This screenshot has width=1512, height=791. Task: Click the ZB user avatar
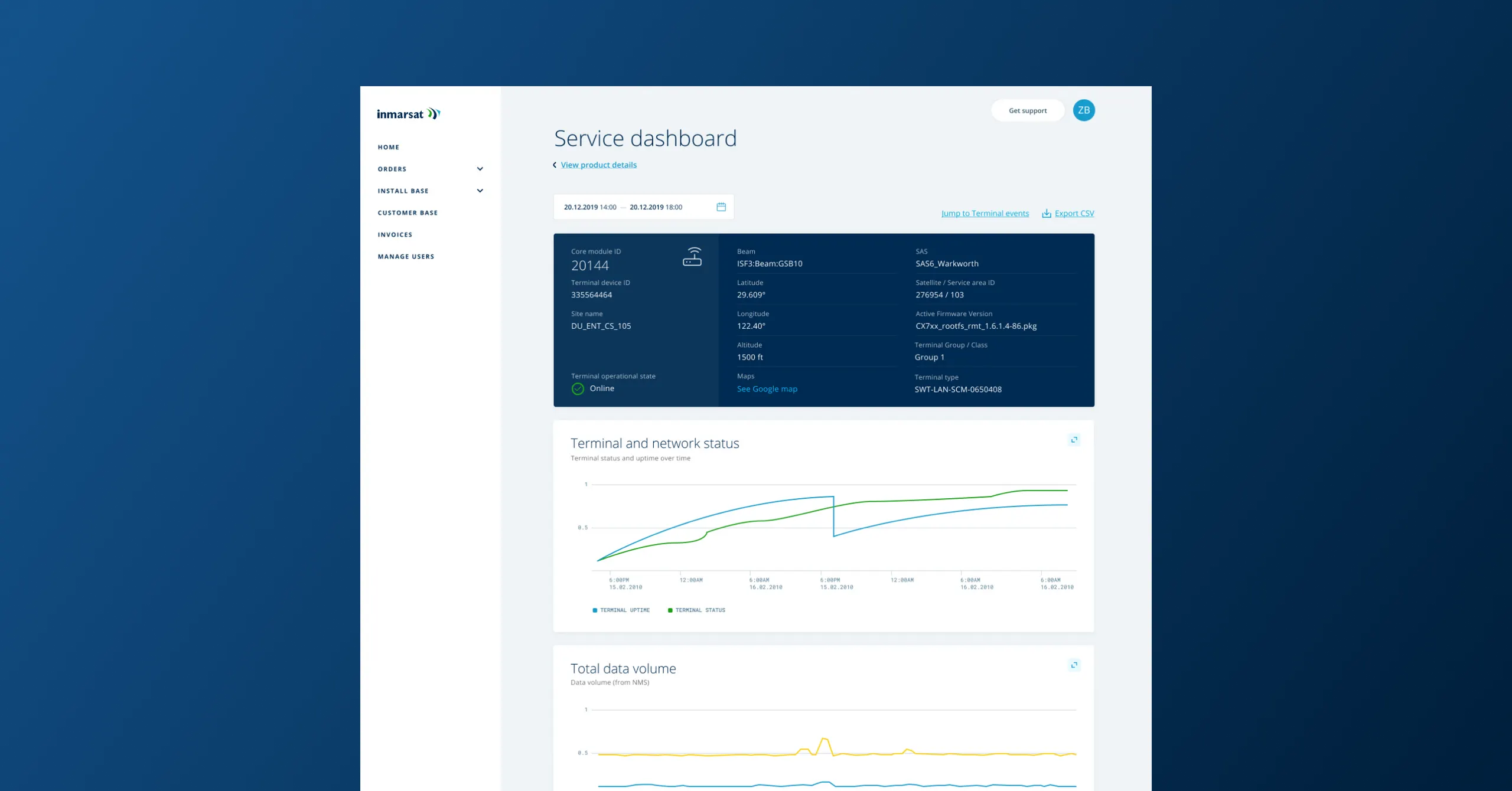click(x=1083, y=110)
